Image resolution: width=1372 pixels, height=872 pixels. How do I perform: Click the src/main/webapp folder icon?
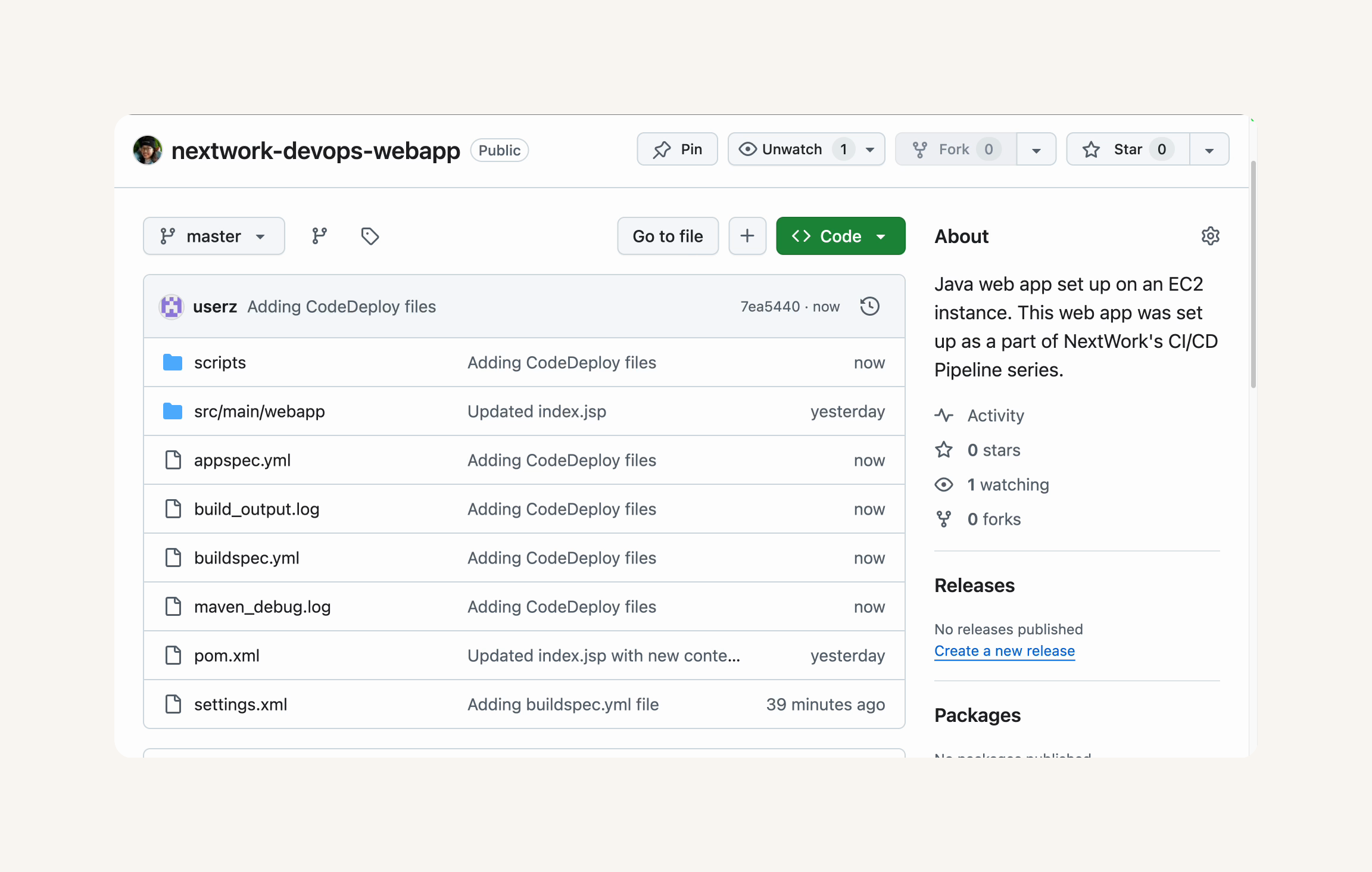pos(173,411)
